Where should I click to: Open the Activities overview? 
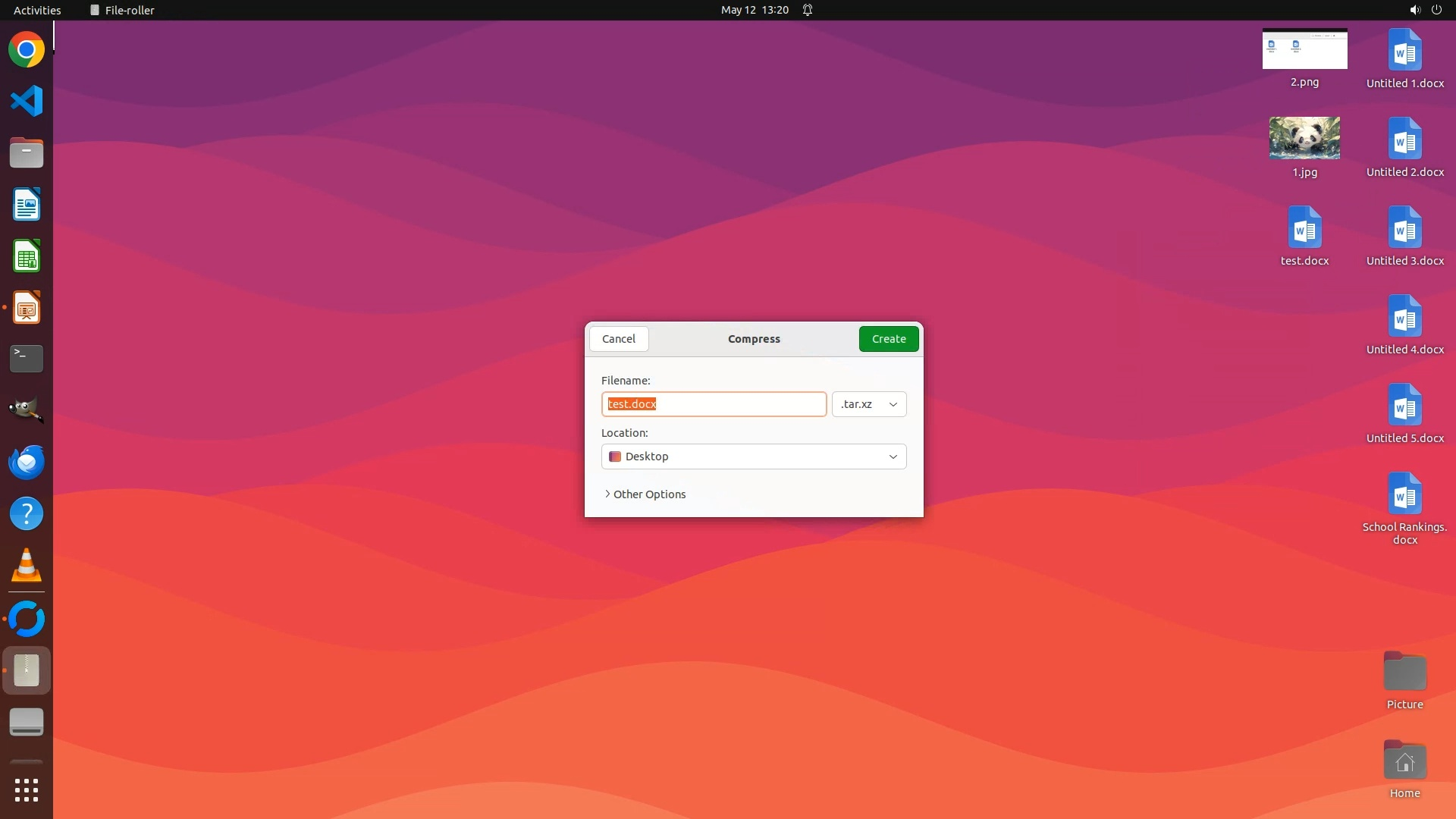(x=37, y=10)
